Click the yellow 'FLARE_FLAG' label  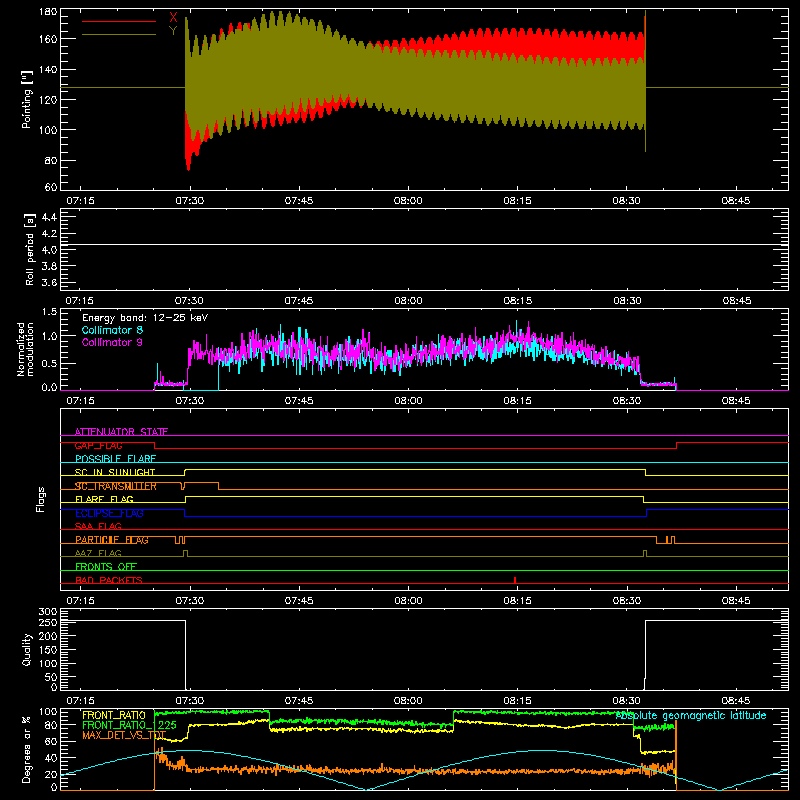[x=104, y=499]
